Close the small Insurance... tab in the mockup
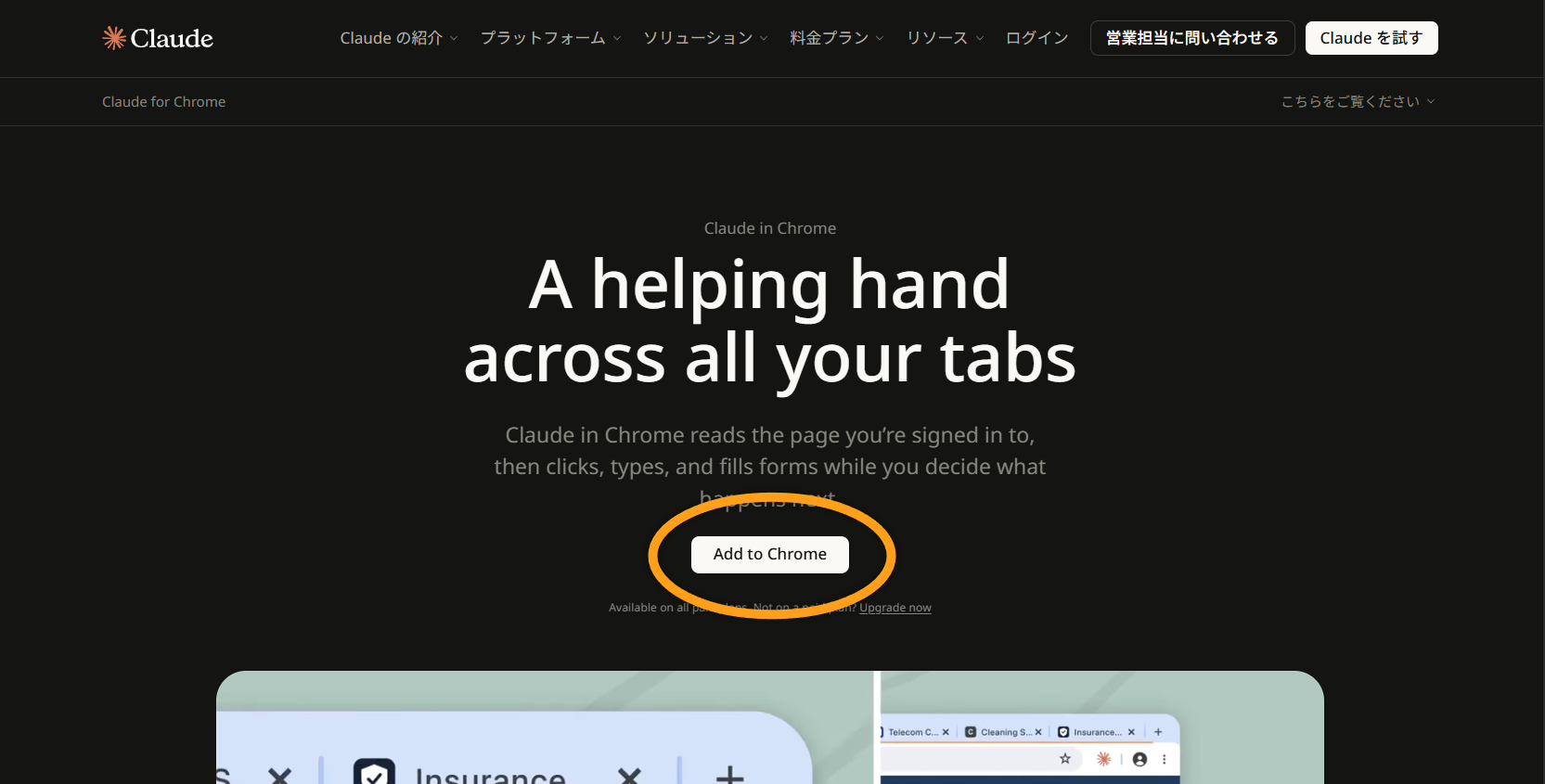This screenshot has height=784, width=1545. click(1131, 732)
